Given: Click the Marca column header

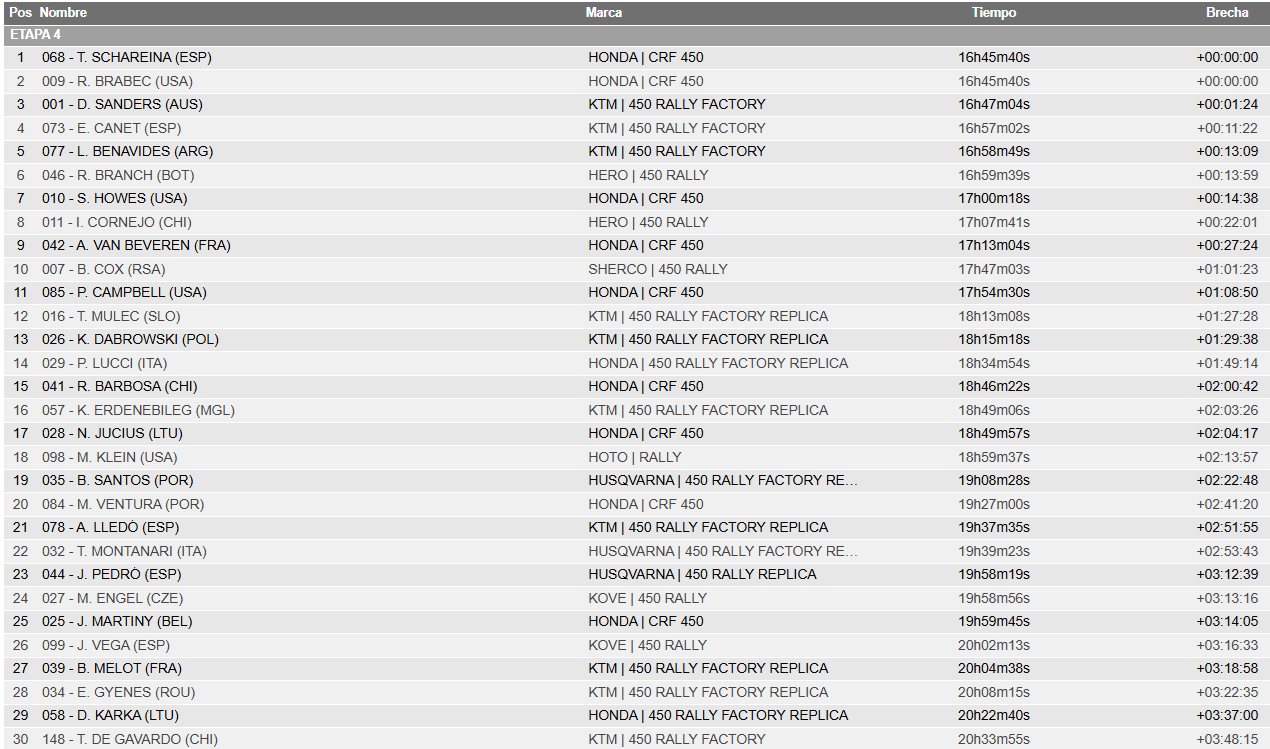Looking at the screenshot, I should click(x=604, y=12).
